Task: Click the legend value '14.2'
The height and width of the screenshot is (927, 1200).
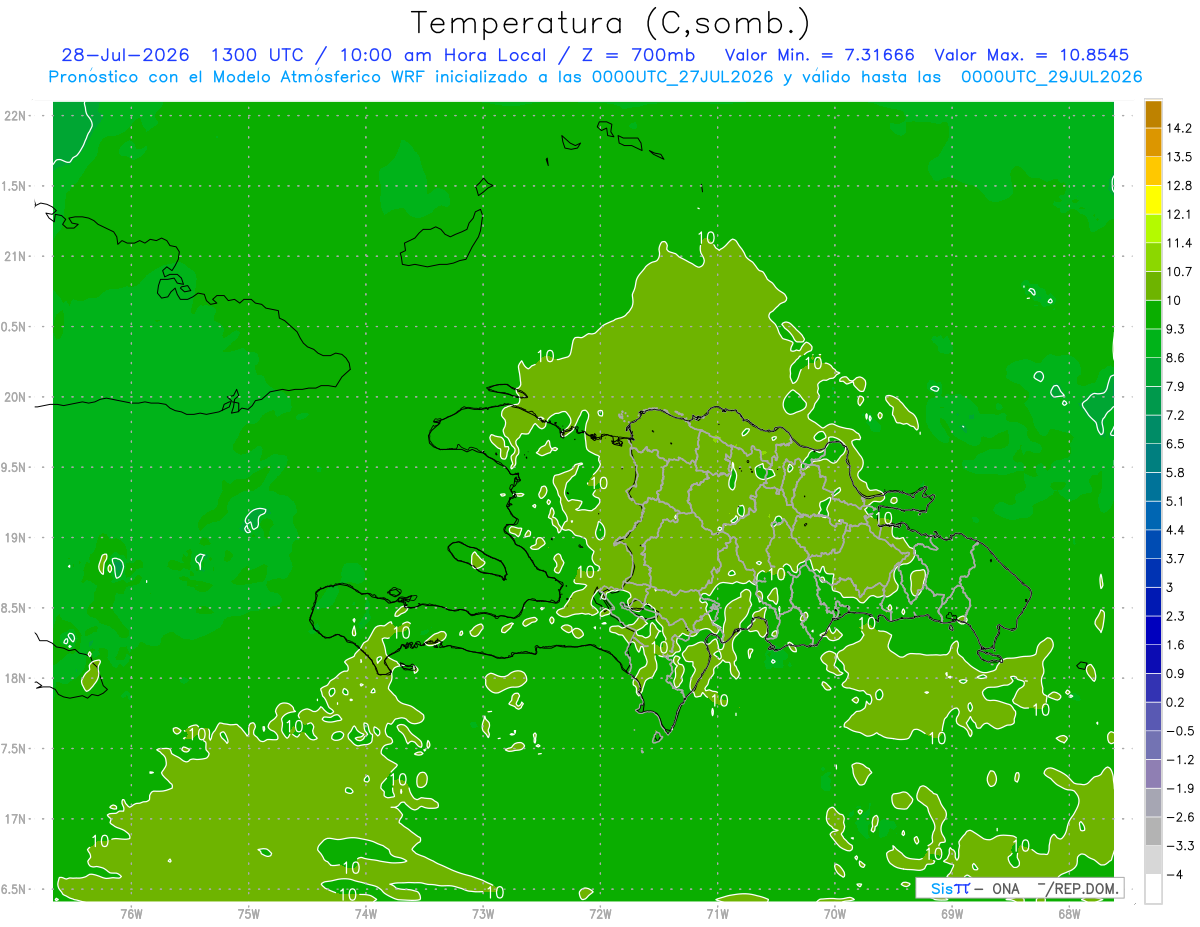Action: [1179, 128]
